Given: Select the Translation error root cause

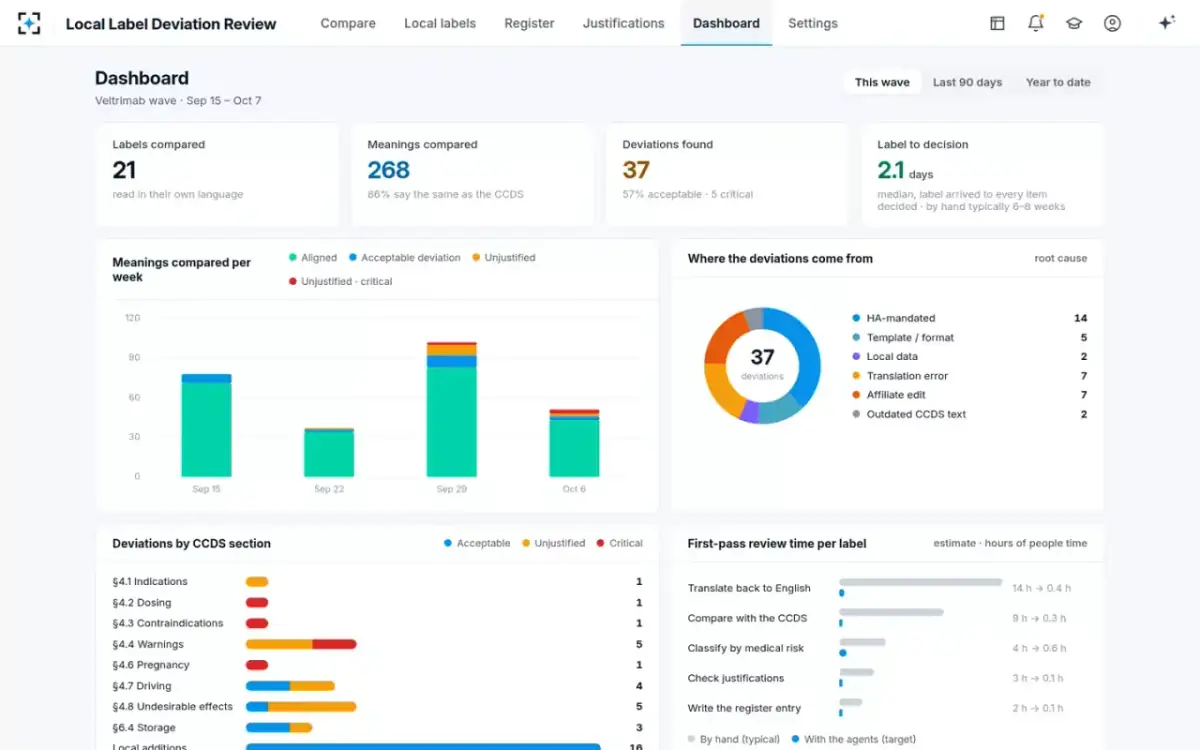Looking at the screenshot, I should tap(969, 376).
